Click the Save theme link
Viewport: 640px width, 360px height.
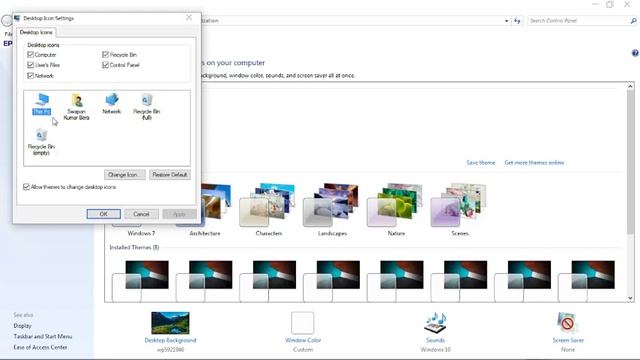(x=481, y=162)
